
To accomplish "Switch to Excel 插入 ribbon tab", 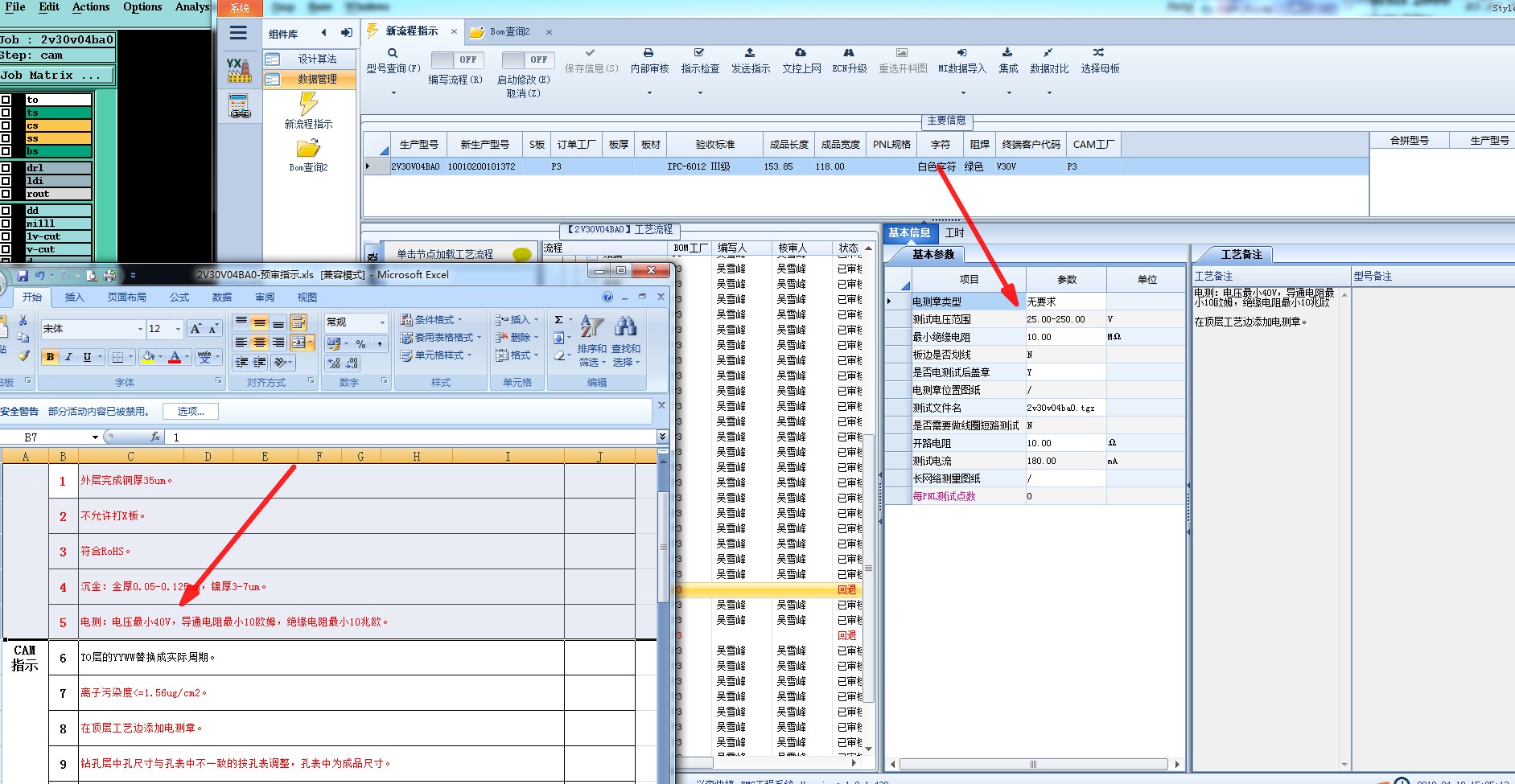I will click(74, 298).
